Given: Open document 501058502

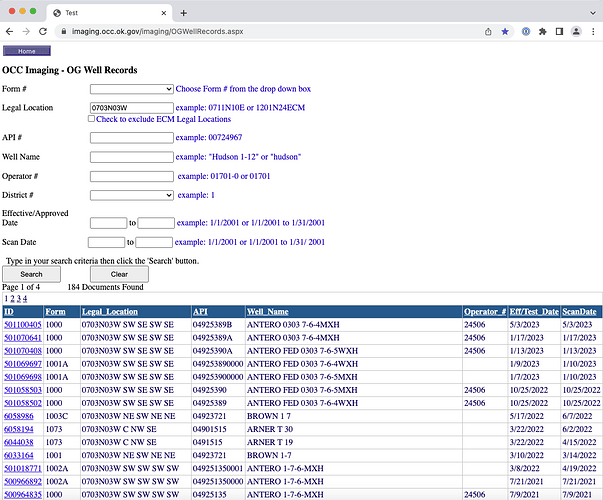Looking at the screenshot, I should click(x=23, y=403).
